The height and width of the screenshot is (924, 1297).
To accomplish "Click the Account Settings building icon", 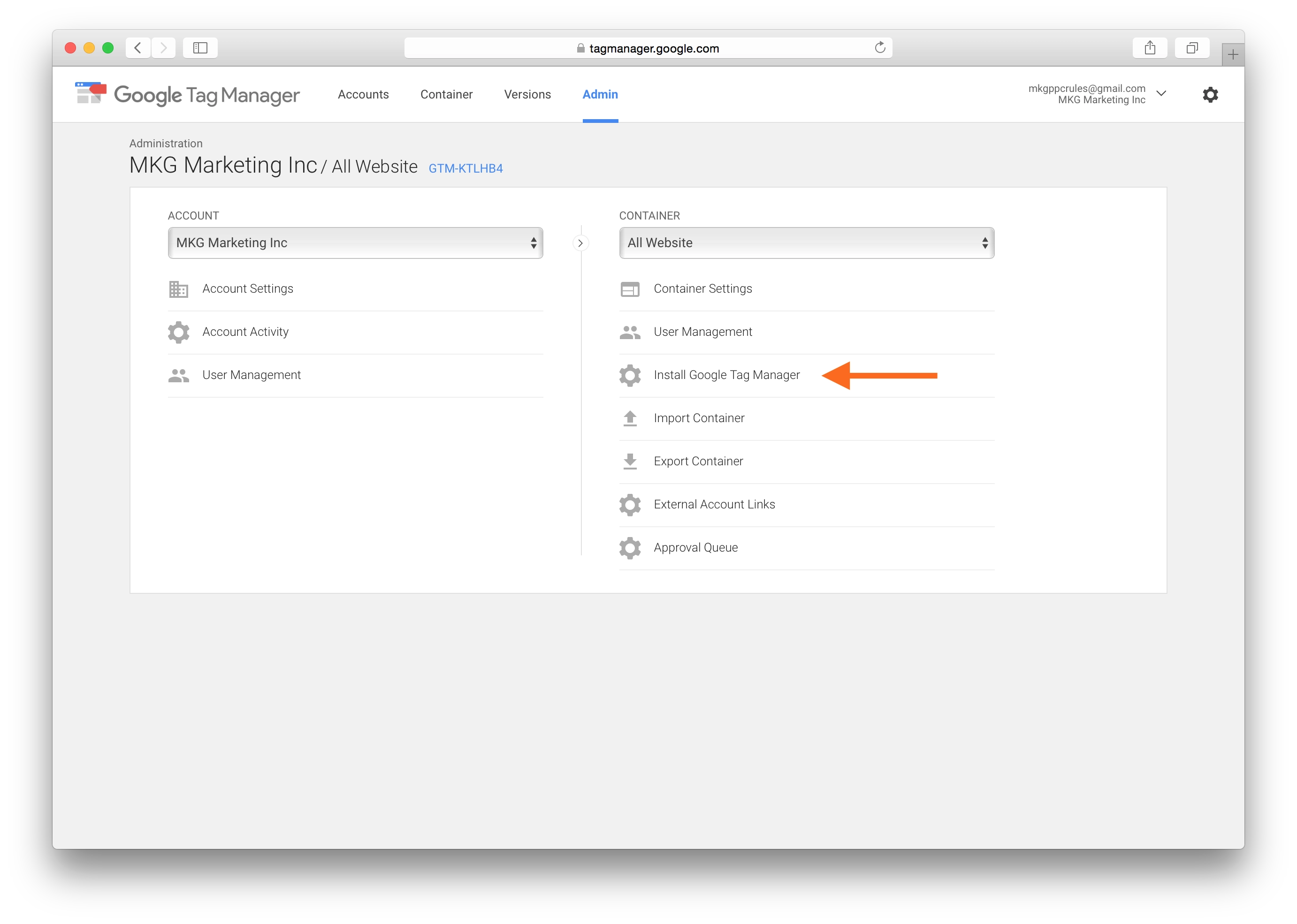I will point(178,289).
